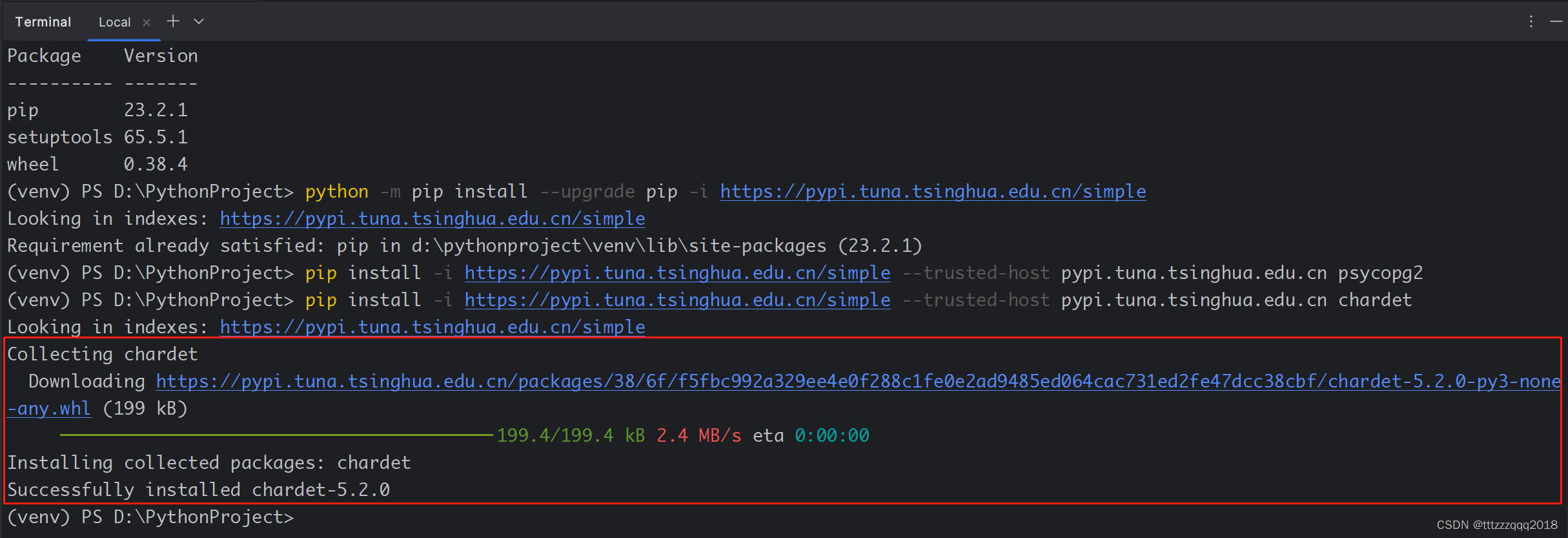This screenshot has width=1568, height=538.
Task: Open second Looking in indexes link
Action: 433,327
